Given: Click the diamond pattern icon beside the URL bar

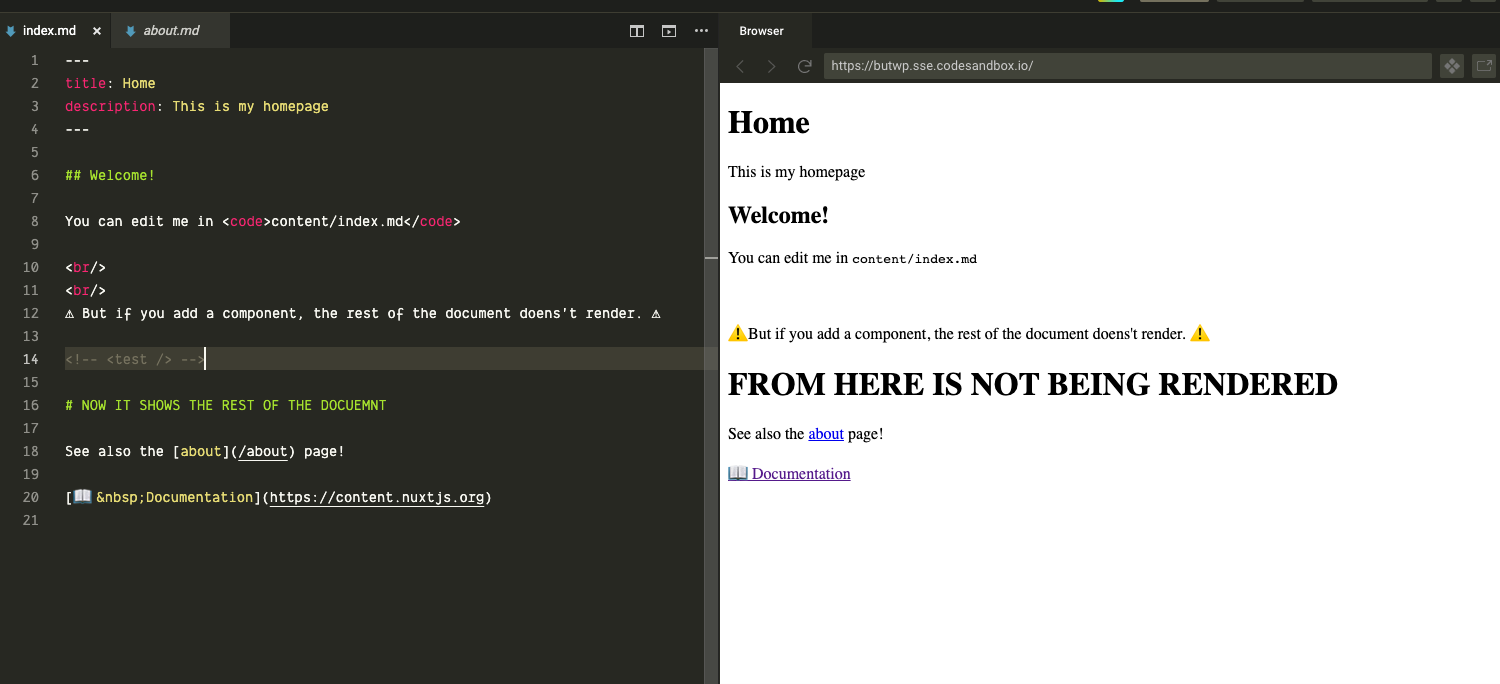Looking at the screenshot, I should 1451,65.
